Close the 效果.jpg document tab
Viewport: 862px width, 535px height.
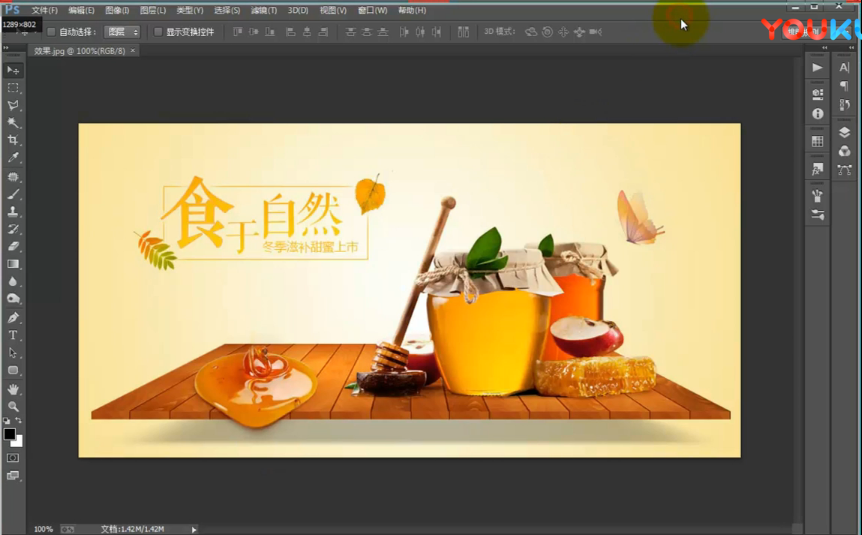(132, 51)
